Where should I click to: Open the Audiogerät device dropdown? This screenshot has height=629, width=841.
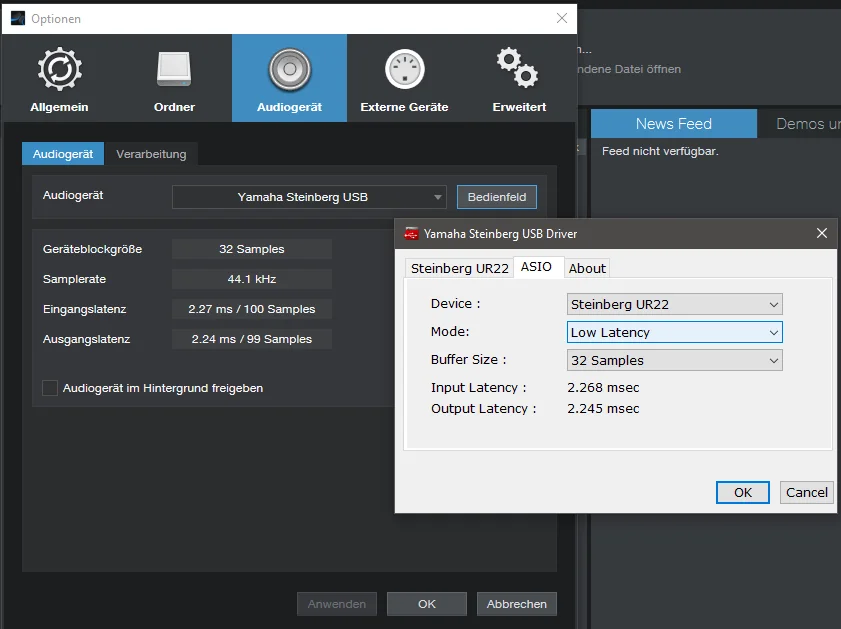click(x=309, y=197)
